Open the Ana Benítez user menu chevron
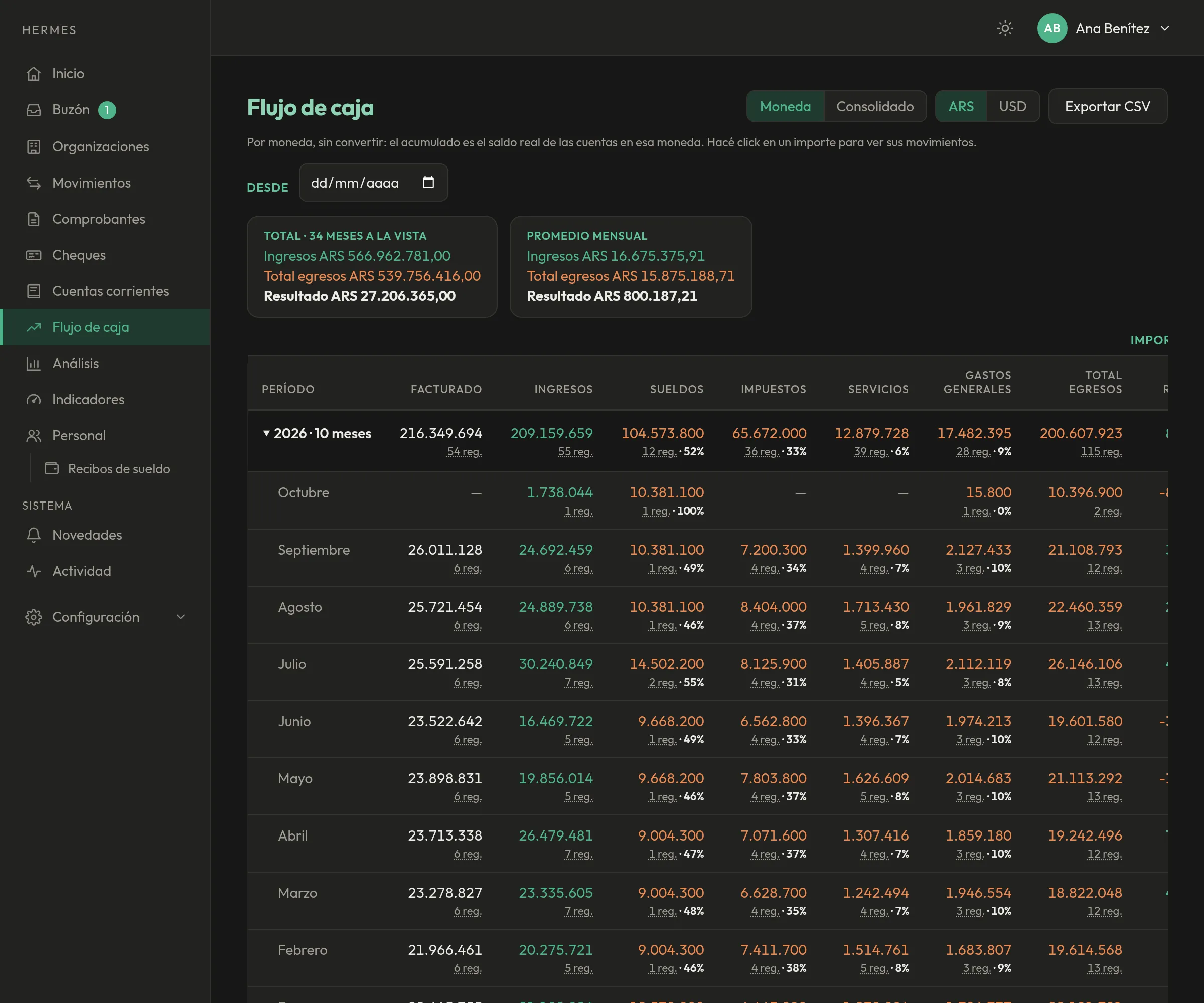 1164,28
